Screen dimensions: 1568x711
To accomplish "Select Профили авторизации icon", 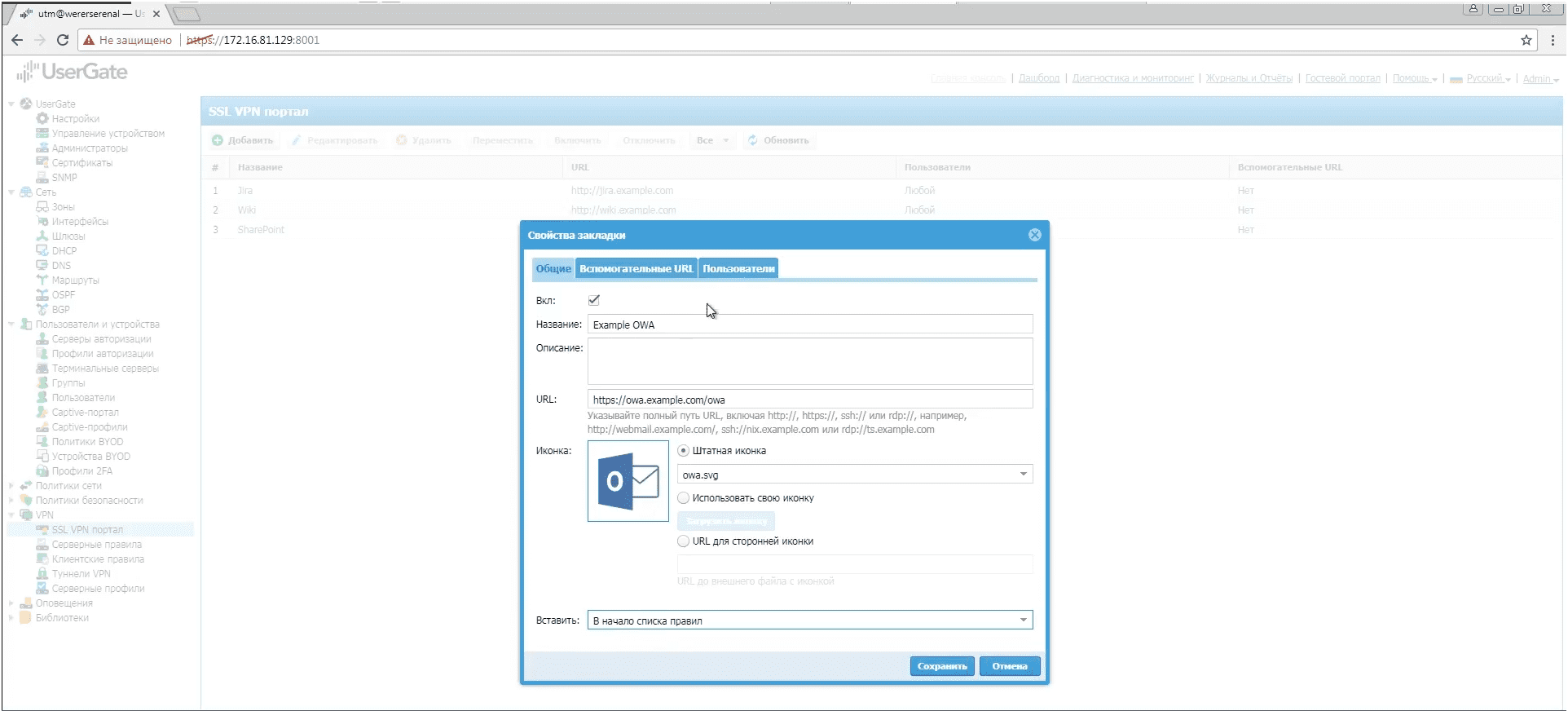I will pos(42,354).
